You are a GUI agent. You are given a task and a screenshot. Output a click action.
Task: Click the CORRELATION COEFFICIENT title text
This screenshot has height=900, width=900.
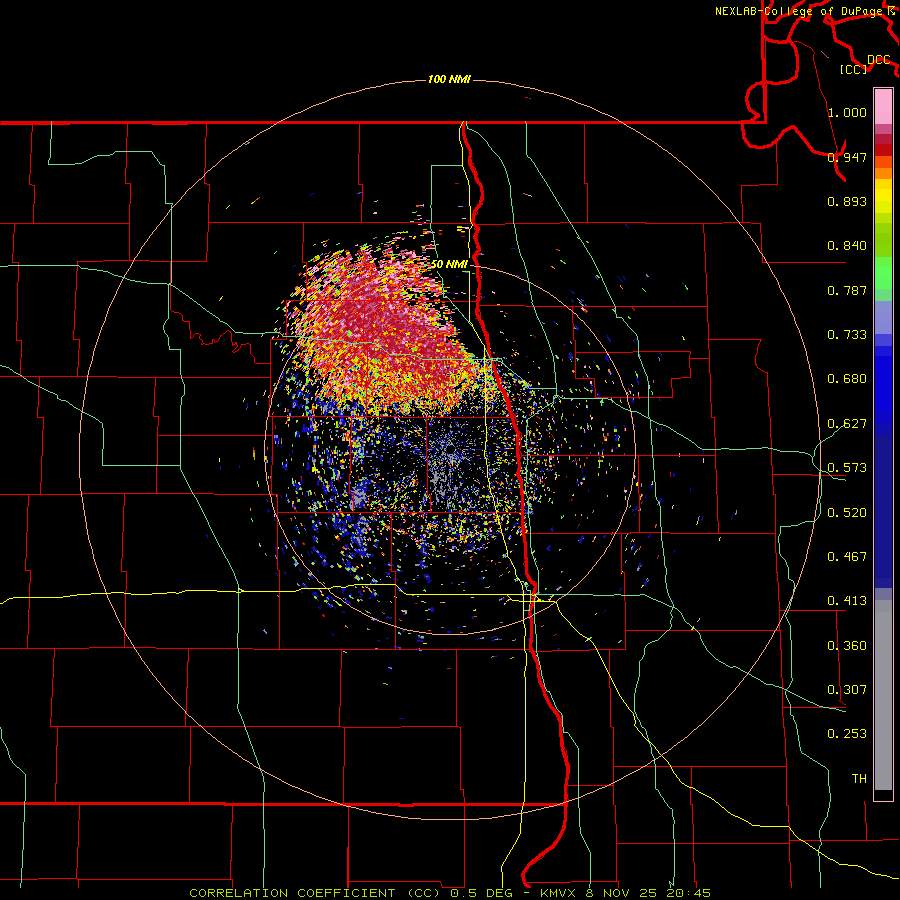(293, 893)
